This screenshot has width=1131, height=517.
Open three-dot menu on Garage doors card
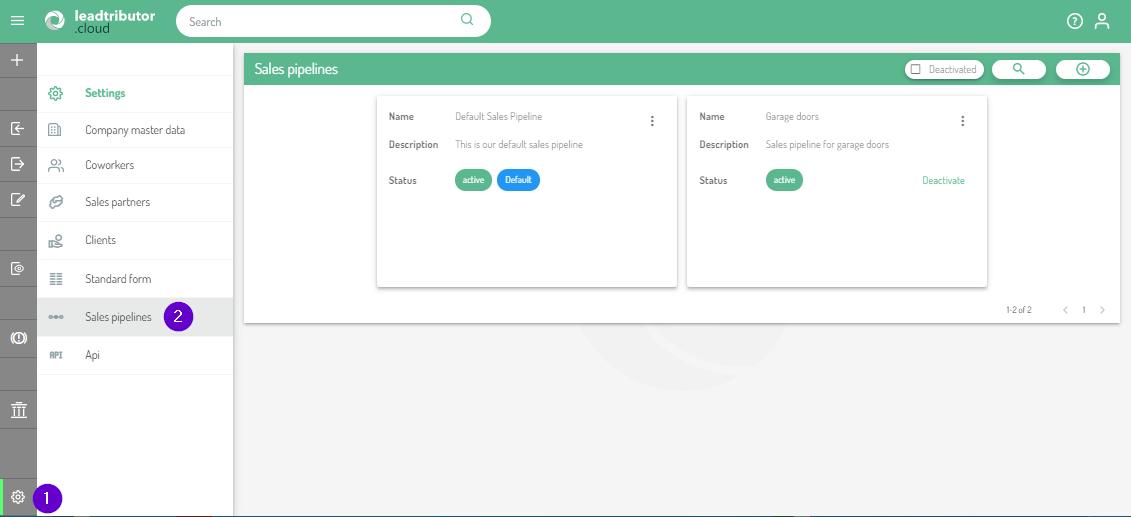963,121
